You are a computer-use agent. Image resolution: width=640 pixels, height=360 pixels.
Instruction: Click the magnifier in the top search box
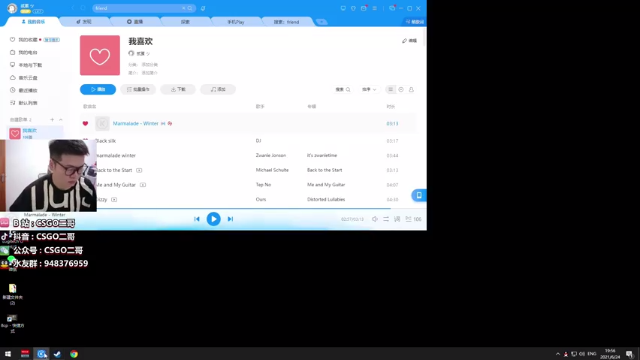(190, 8)
